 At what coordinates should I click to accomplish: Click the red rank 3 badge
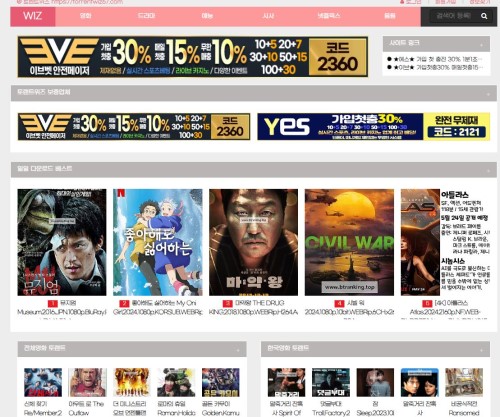[227, 303]
